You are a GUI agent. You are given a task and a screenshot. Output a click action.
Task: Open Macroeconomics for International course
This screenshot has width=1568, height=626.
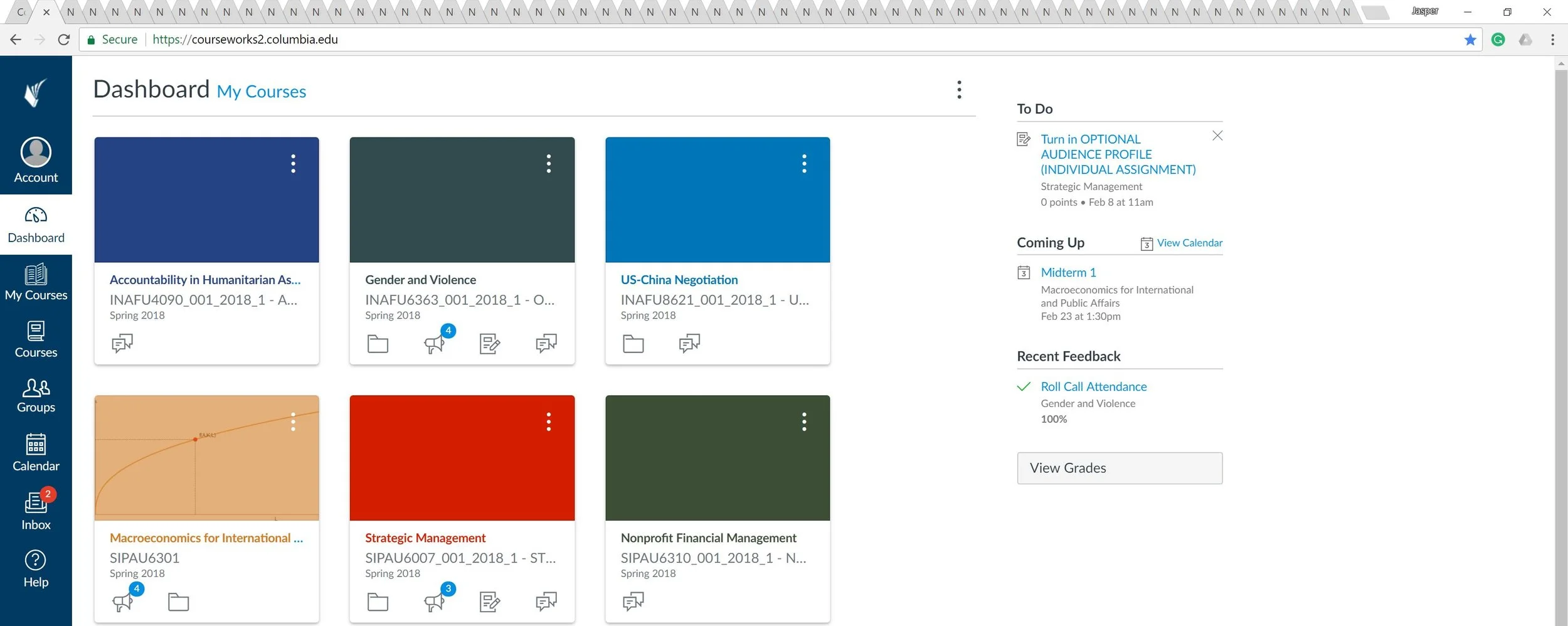(206, 538)
